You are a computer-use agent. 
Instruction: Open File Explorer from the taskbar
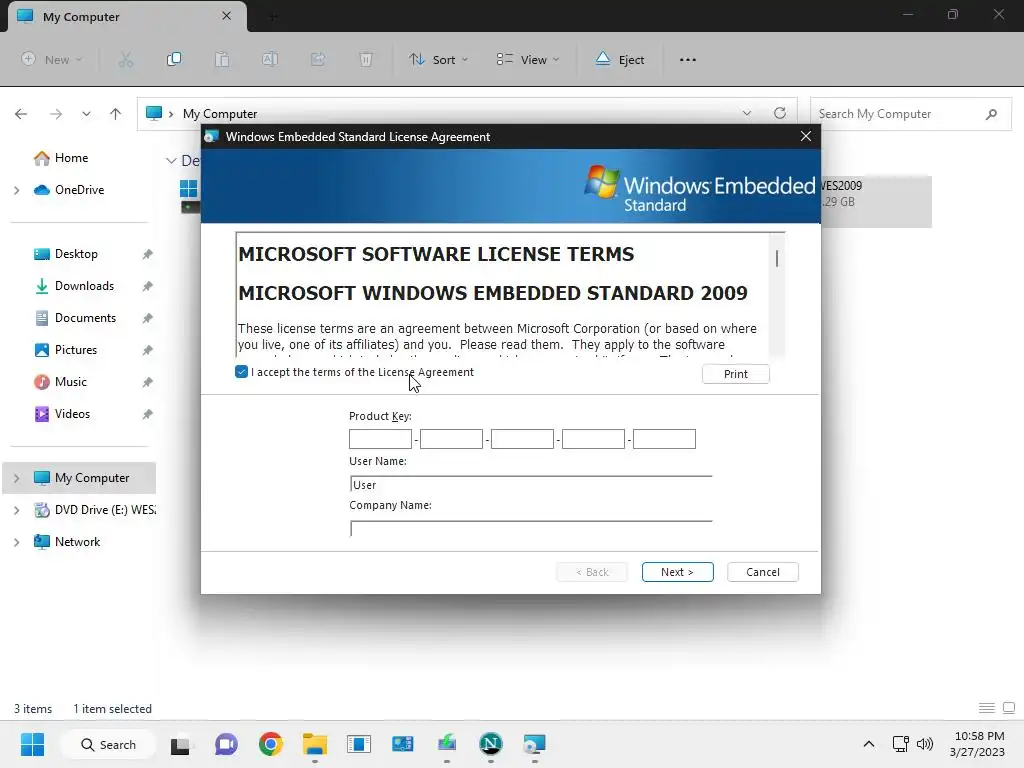click(315, 744)
